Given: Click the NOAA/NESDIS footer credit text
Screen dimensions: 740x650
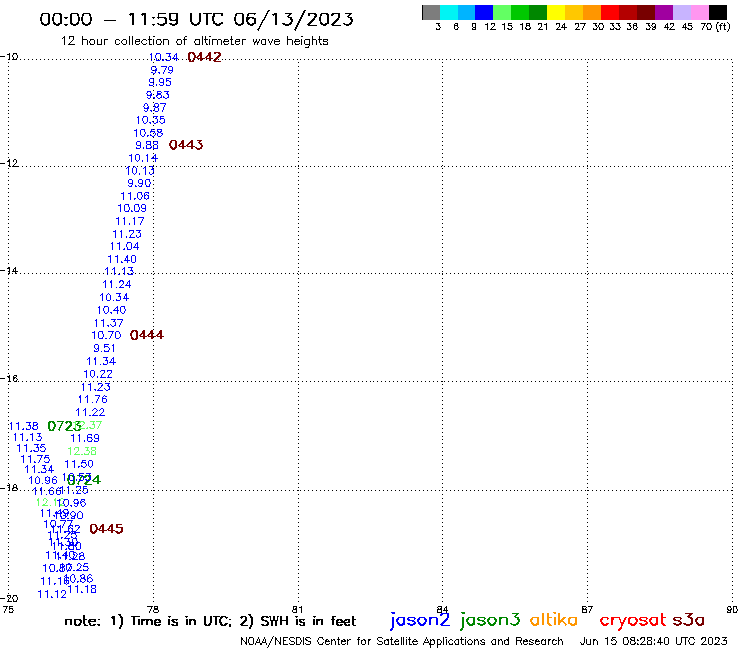Looking at the screenshot, I should point(402,642).
